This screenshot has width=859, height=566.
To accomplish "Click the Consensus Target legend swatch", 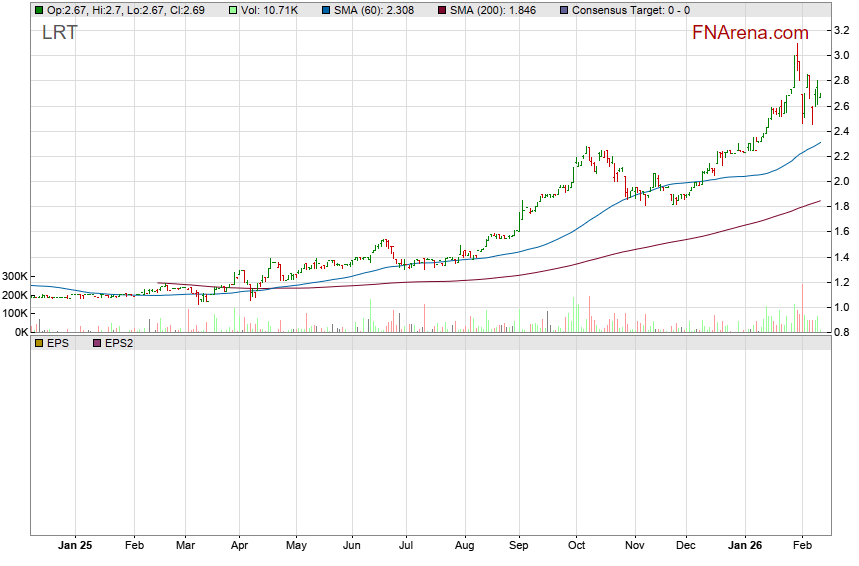I will 563,10.
